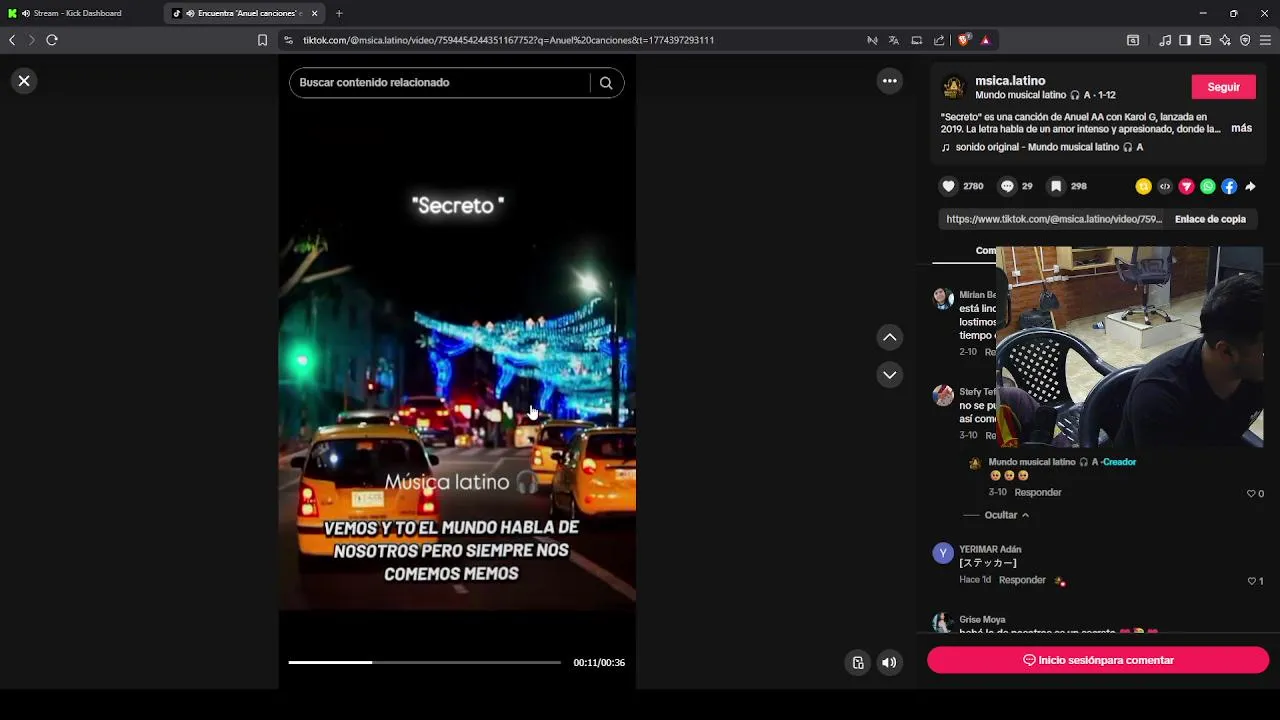Image resolution: width=1280 pixels, height=720 pixels.
Task: Toggle auto-scroll icon next to volume
Action: point(858,662)
